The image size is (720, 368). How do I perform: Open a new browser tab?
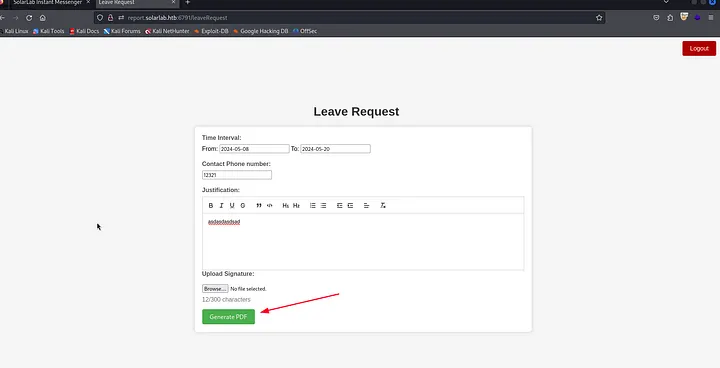[x=187, y=3]
